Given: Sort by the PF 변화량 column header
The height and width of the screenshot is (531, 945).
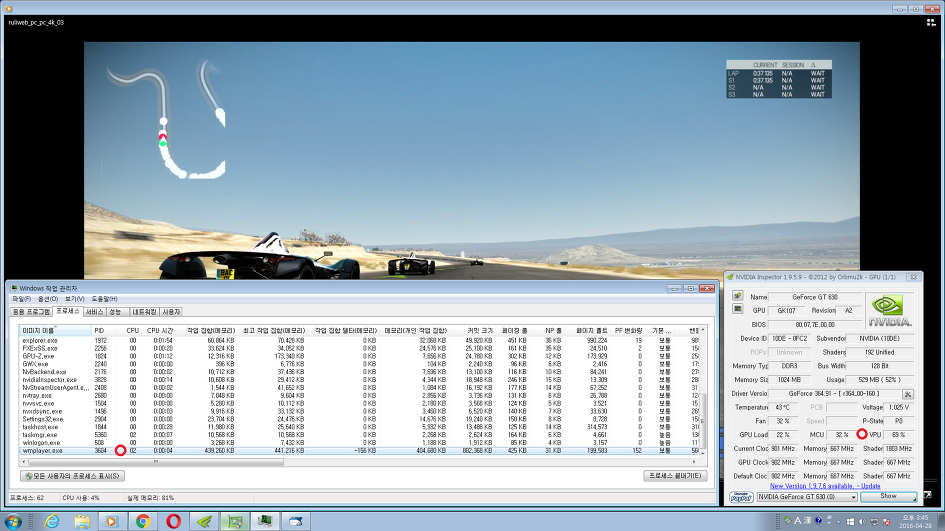Looking at the screenshot, I should click(628, 330).
